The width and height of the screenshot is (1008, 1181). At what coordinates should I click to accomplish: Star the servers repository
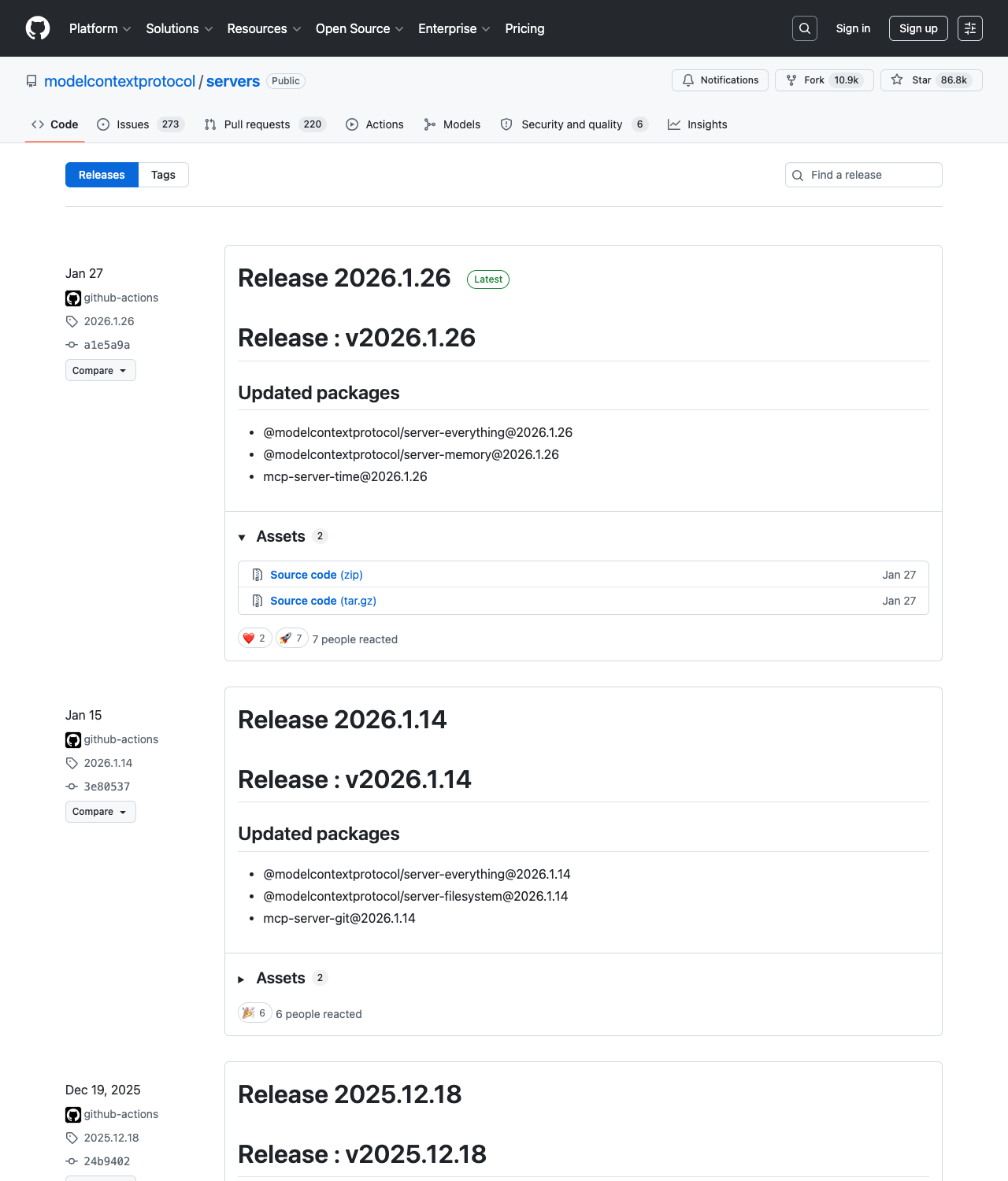tap(932, 80)
